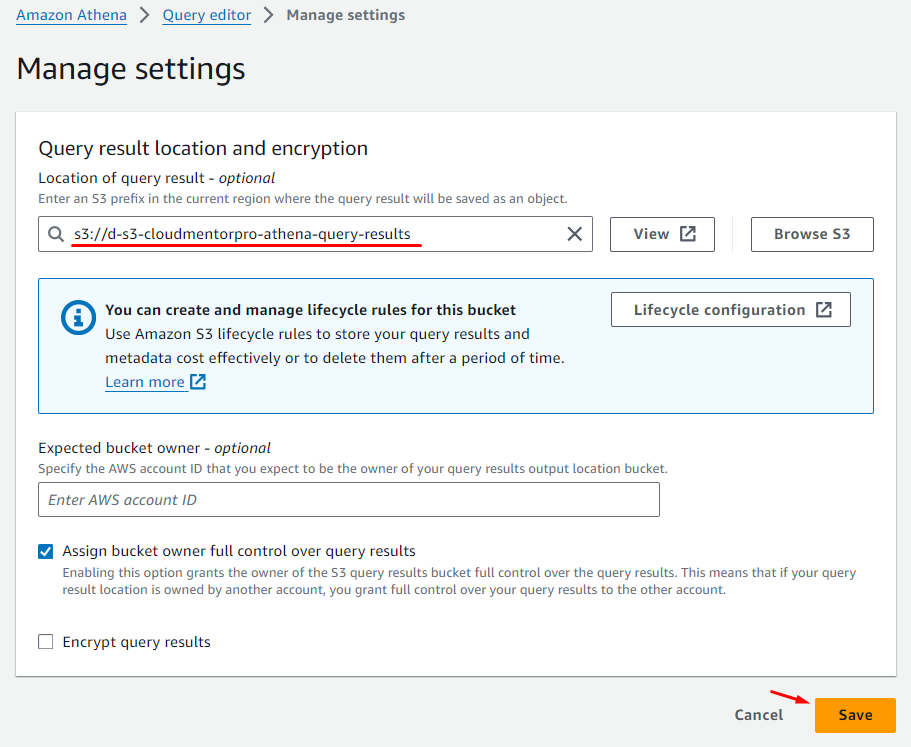Focus the Enter AWS account ID field

[x=348, y=500]
